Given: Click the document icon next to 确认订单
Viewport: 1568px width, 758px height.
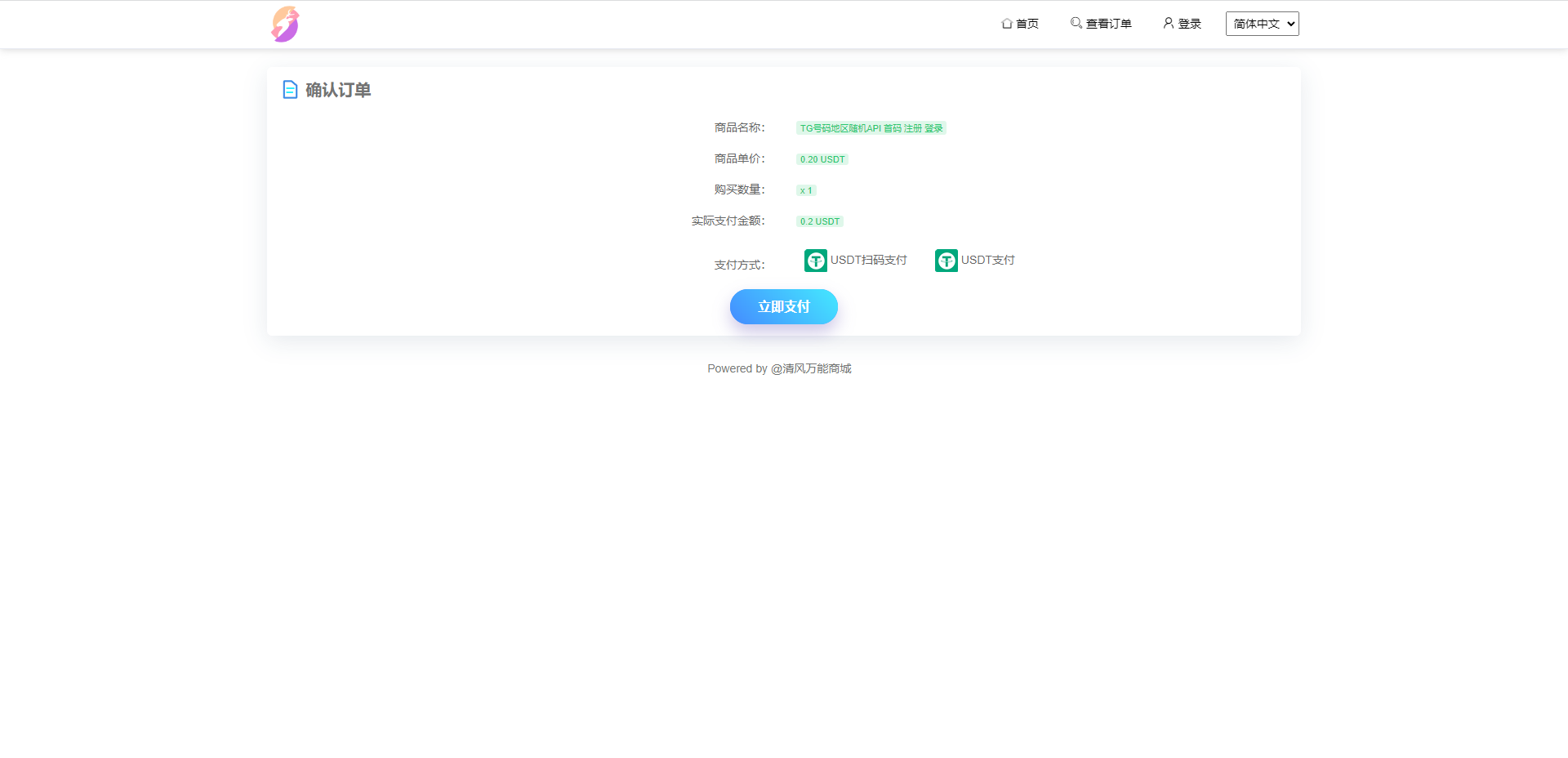Looking at the screenshot, I should [x=290, y=90].
